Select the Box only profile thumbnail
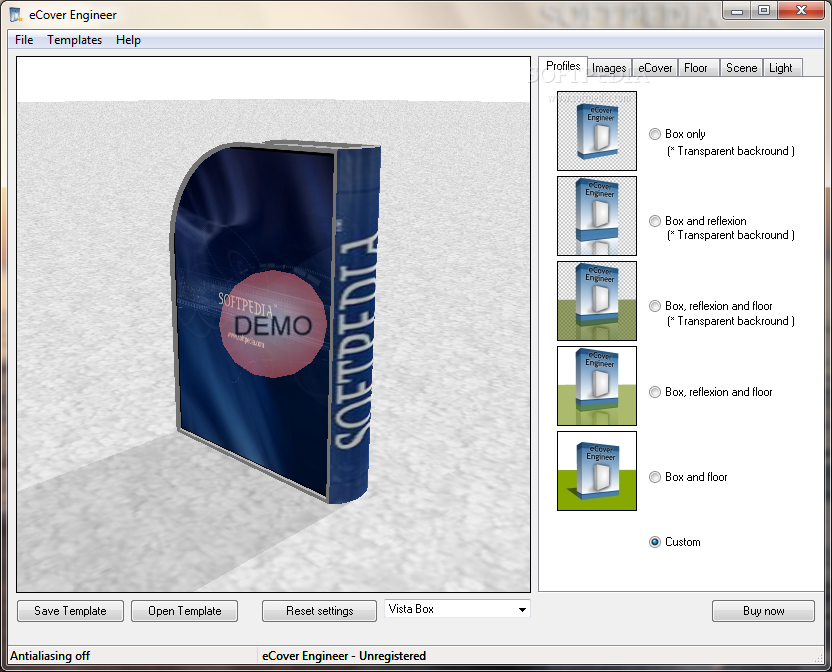Screen dimensions: 832x672 pyautogui.click(x=596, y=131)
